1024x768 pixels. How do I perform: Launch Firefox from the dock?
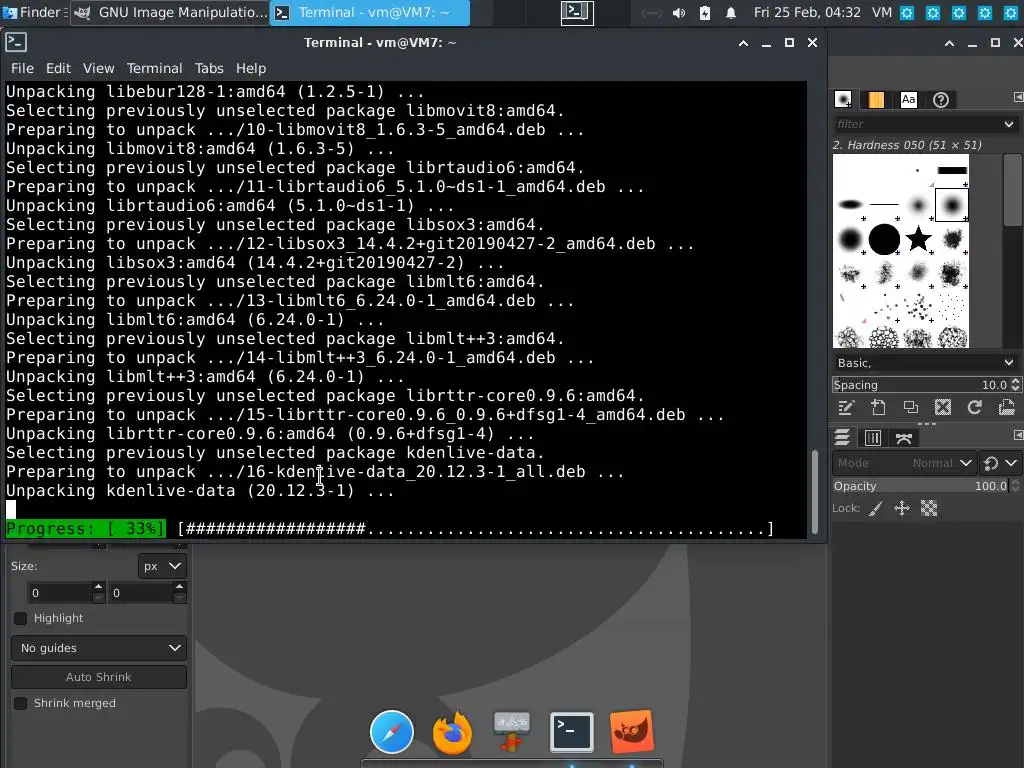point(452,731)
